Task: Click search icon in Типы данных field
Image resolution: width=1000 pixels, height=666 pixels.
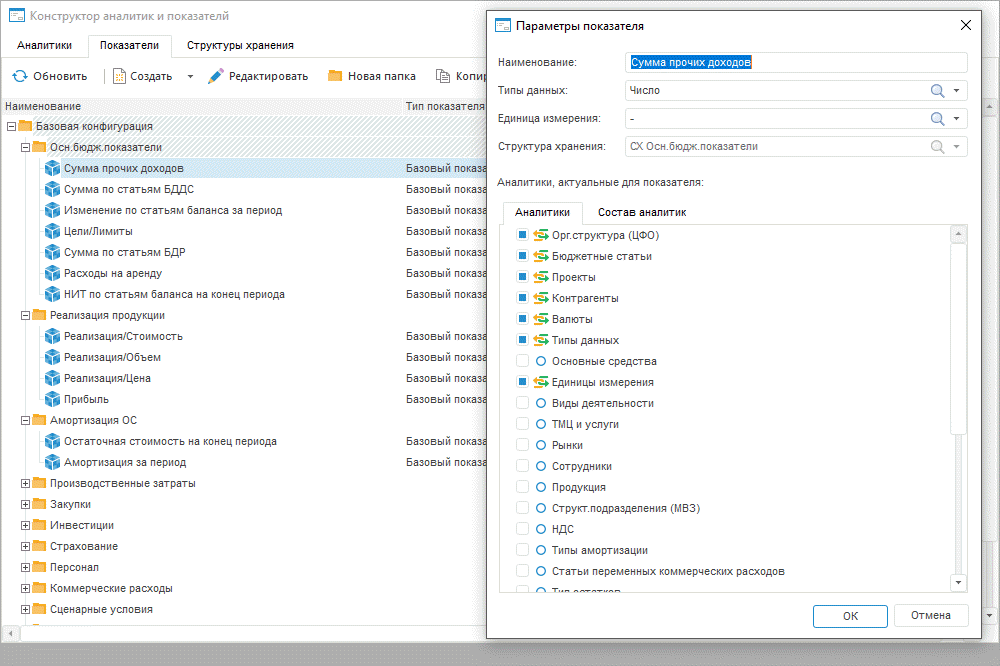Action: tap(937, 91)
